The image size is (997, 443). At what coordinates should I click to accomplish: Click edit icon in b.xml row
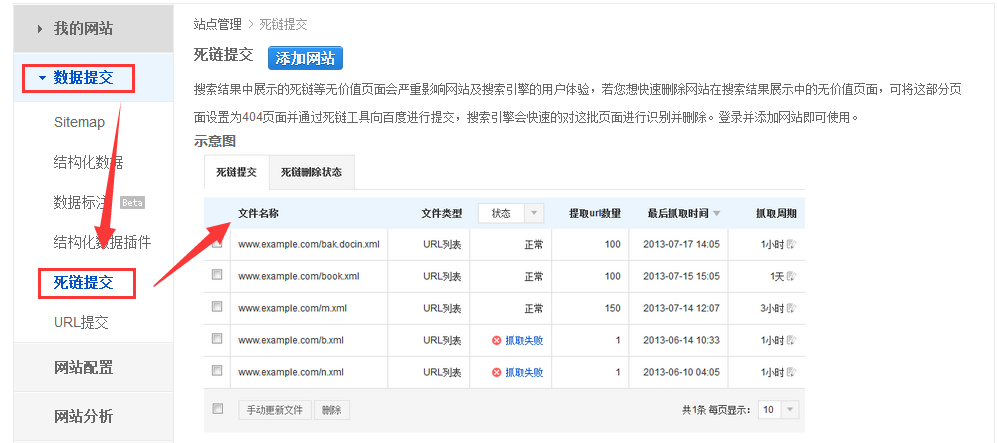791,340
